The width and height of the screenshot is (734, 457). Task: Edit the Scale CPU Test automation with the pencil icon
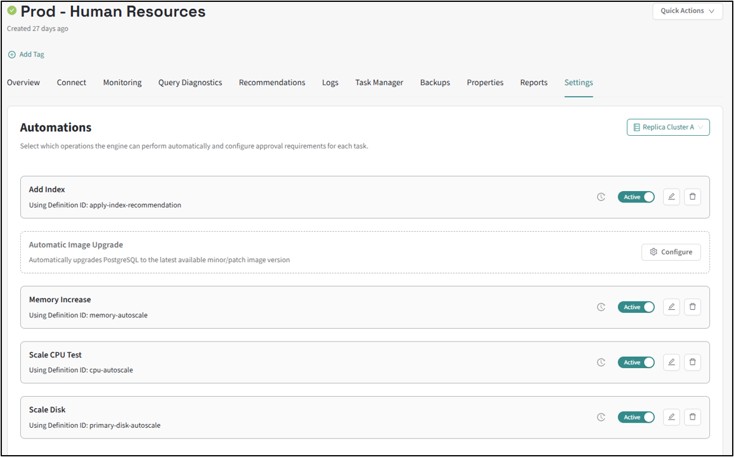click(671, 362)
